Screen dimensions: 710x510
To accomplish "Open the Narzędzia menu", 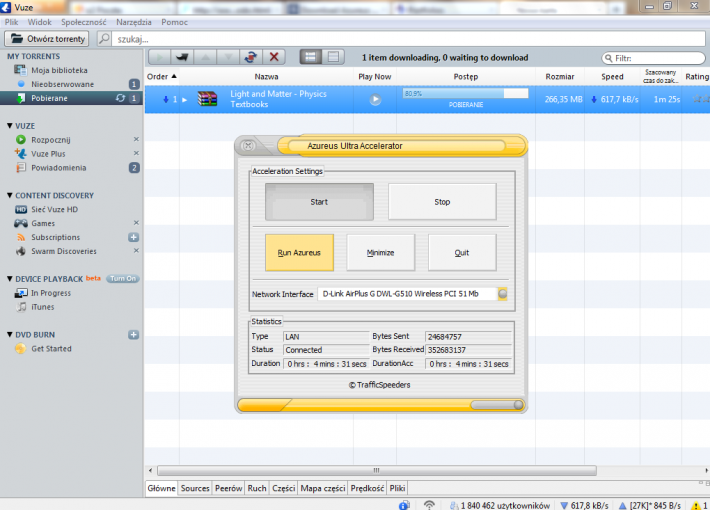I will click(x=134, y=22).
